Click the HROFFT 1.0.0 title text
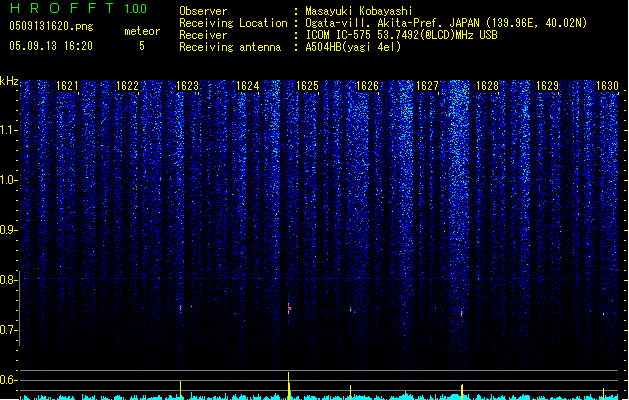The width and height of the screenshot is (629, 400). coord(79,8)
